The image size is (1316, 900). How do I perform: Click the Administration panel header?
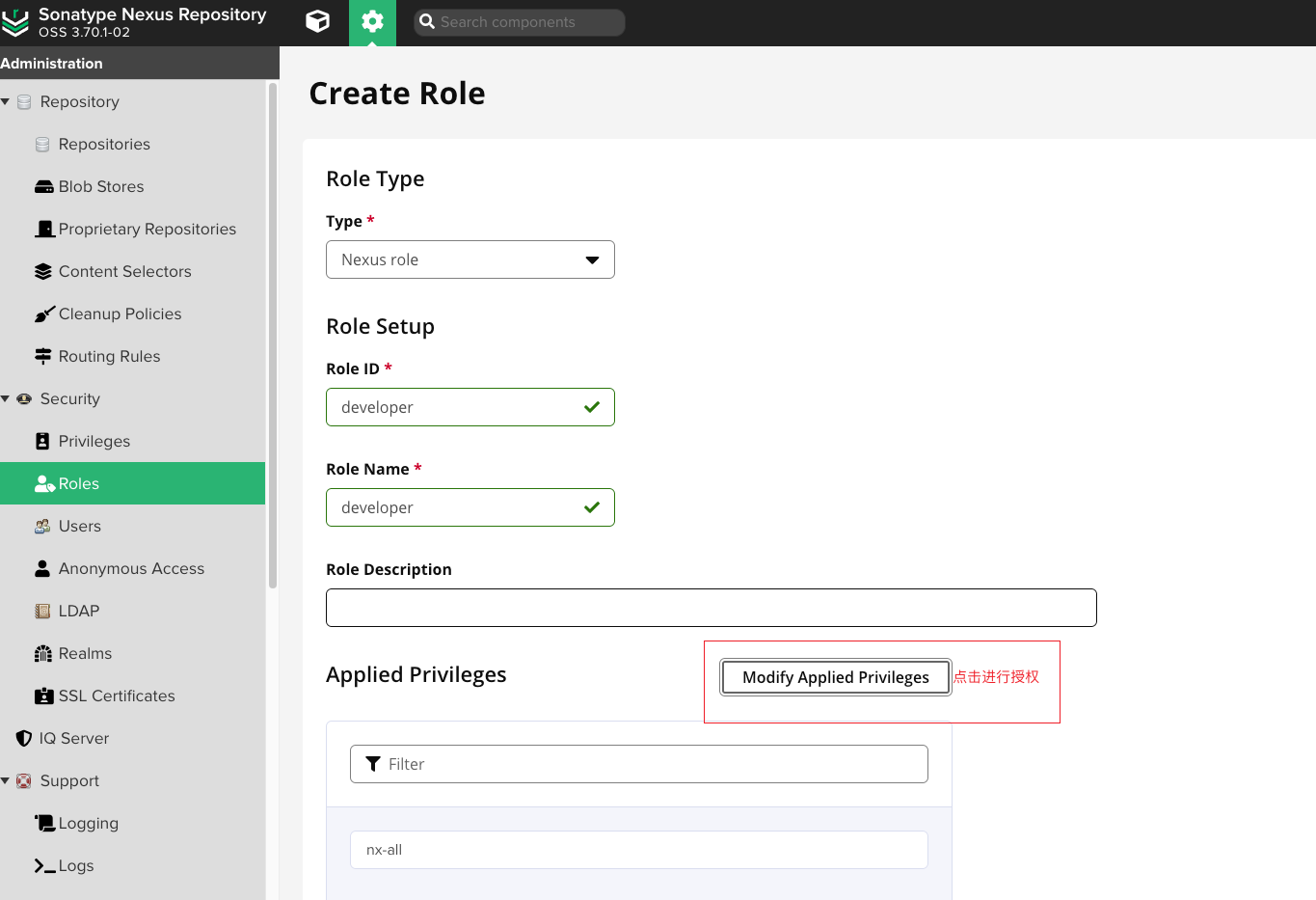pyautogui.click(x=140, y=63)
